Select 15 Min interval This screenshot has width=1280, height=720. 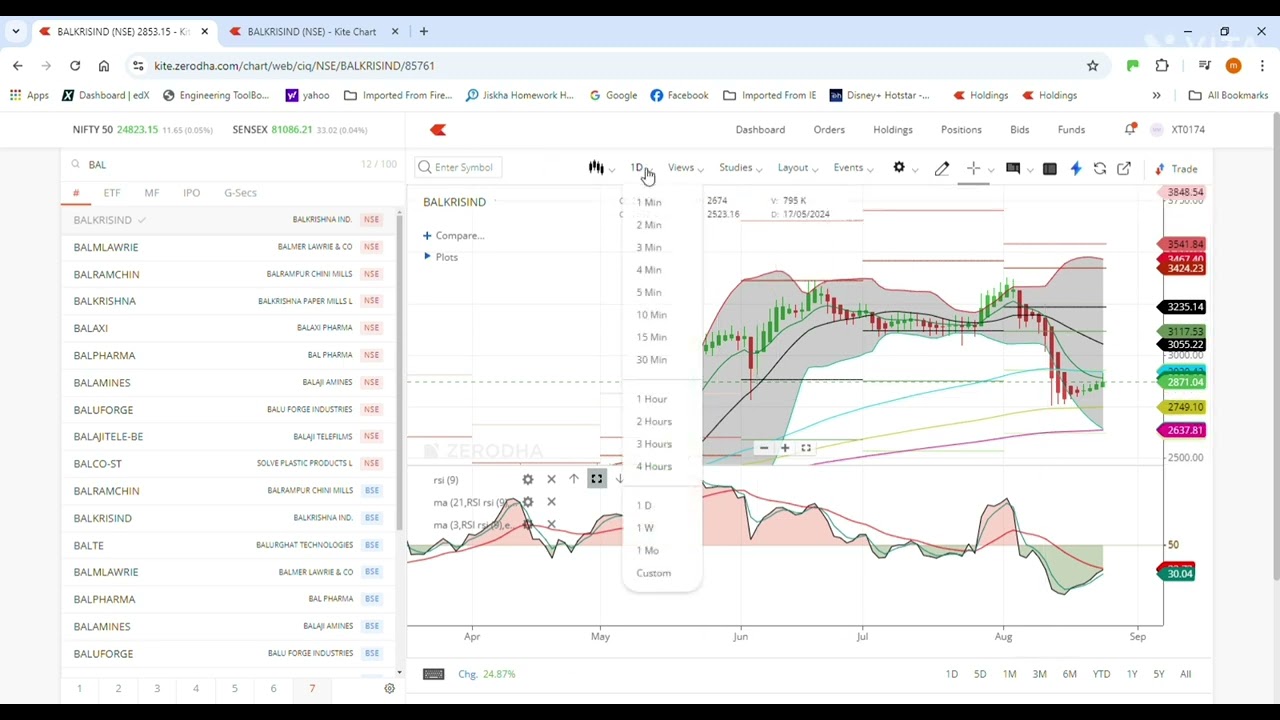pyautogui.click(x=652, y=337)
